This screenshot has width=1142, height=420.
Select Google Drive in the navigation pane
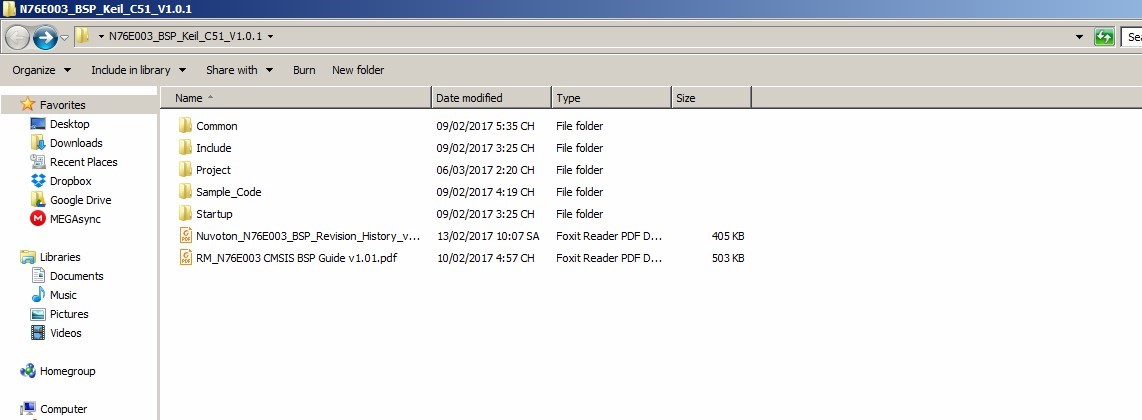click(80, 200)
